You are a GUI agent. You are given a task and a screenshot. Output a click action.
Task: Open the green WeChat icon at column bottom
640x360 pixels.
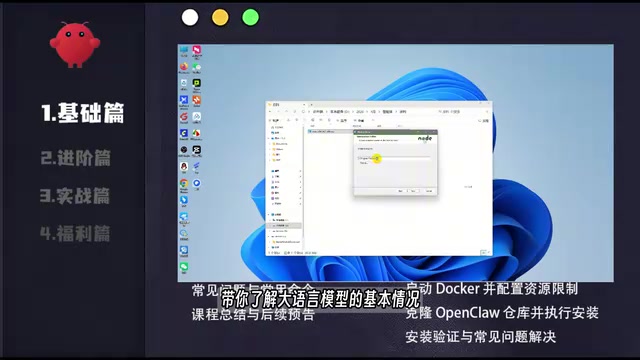(x=184, y=268)
